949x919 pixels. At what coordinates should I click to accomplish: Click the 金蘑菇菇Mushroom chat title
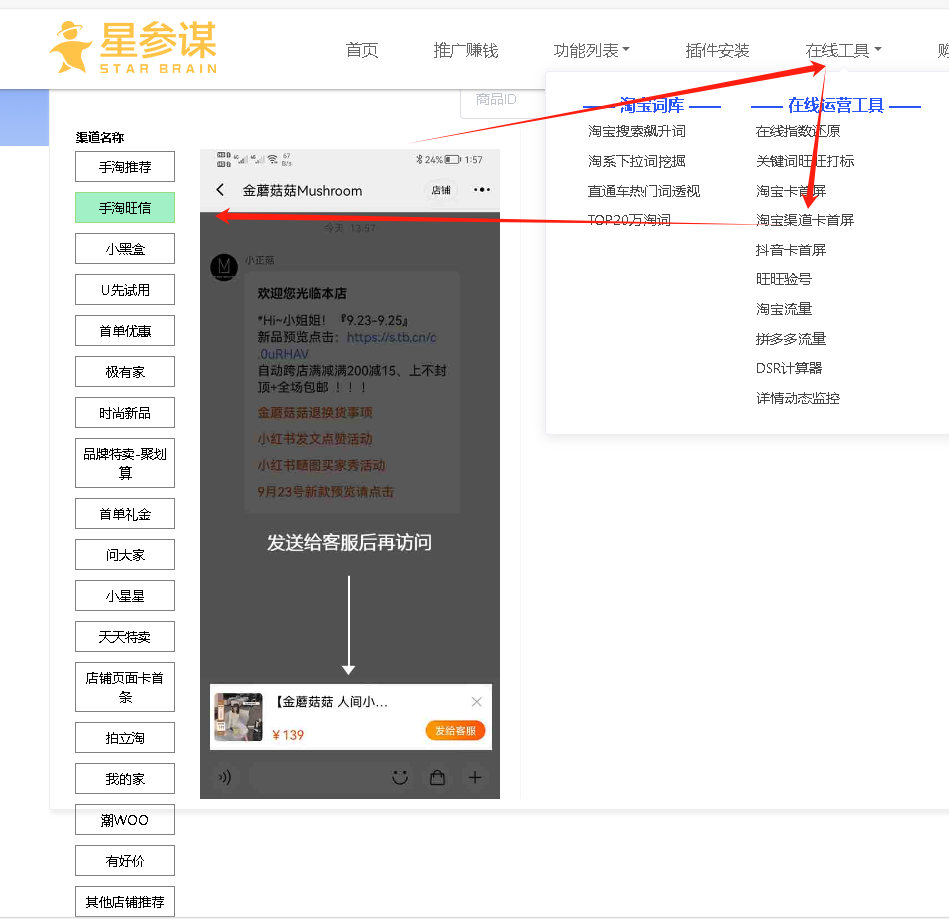click(x=302, y=191)
